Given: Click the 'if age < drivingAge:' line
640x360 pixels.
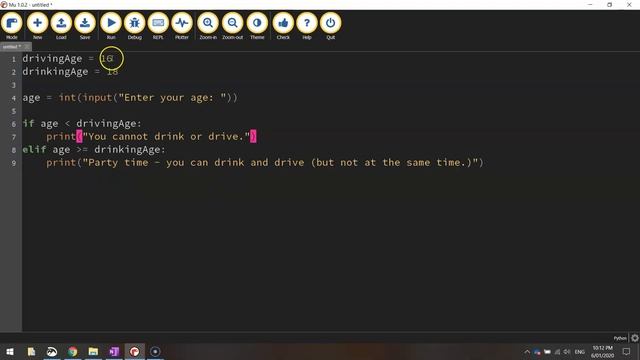Looking at the screenshot, I should tap(82, 123).
